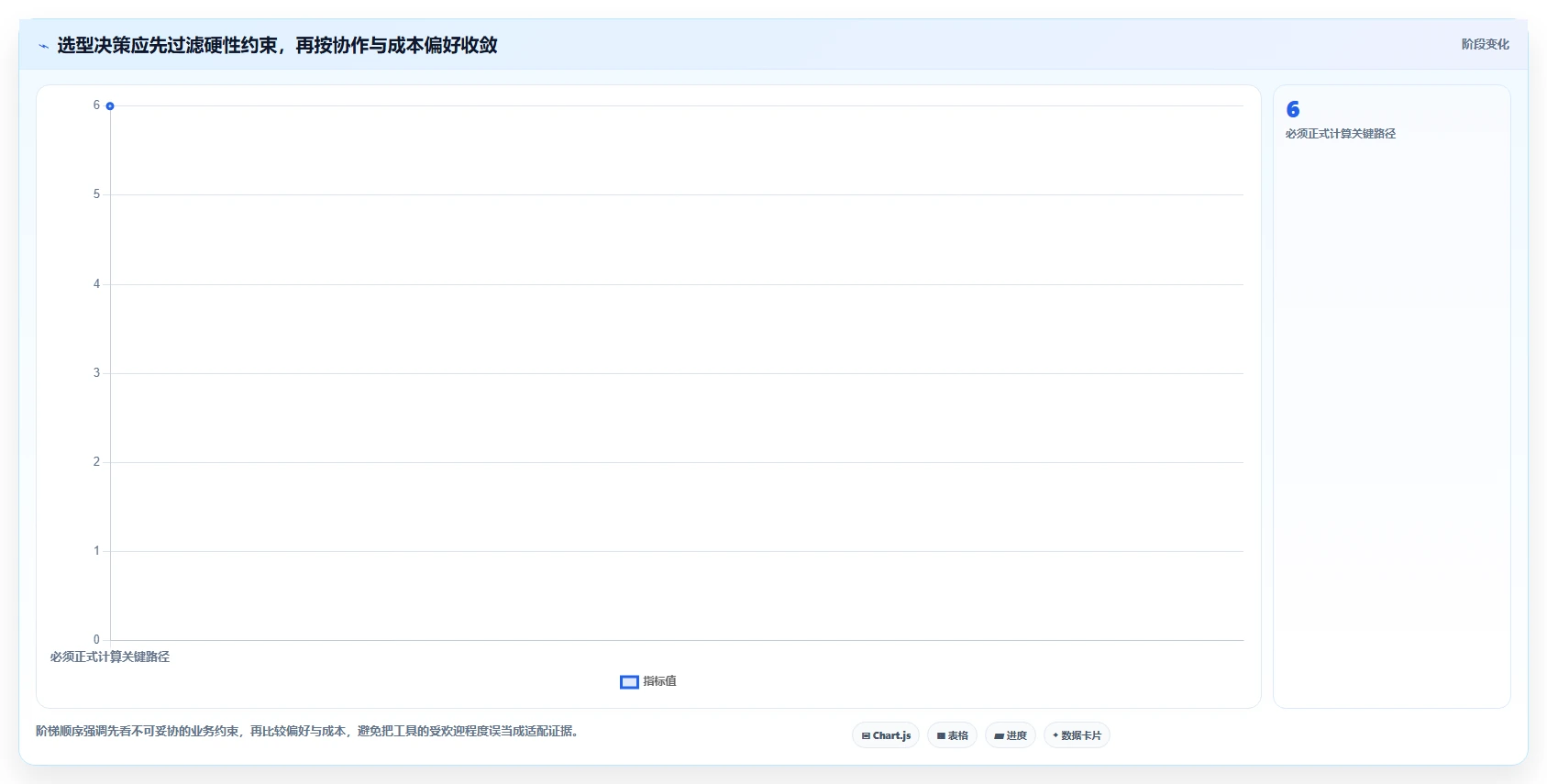
Task: Click the card caption 必须正式计算关键路径
Action: pyautogui.click(x=1340, y=134)
